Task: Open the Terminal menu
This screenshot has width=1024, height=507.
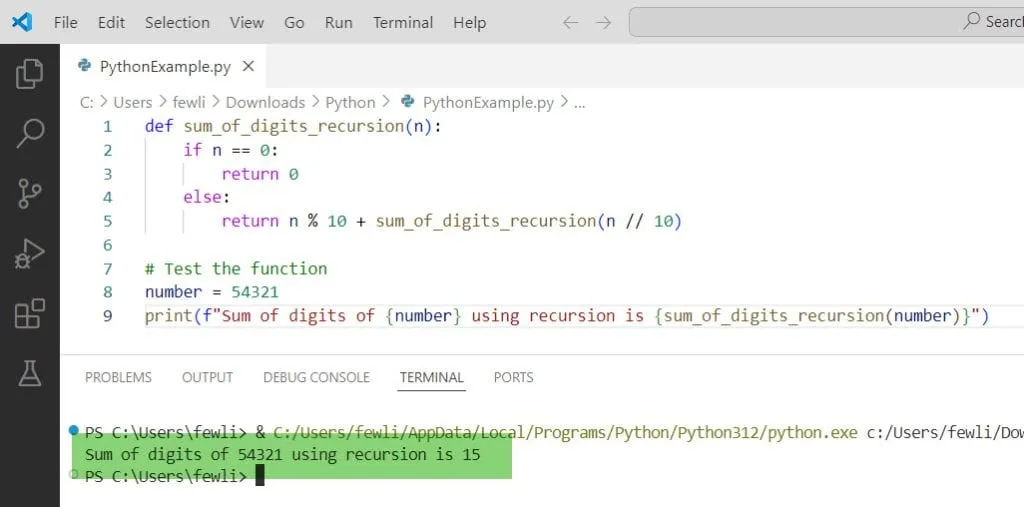Action: [x=401, y=22]
